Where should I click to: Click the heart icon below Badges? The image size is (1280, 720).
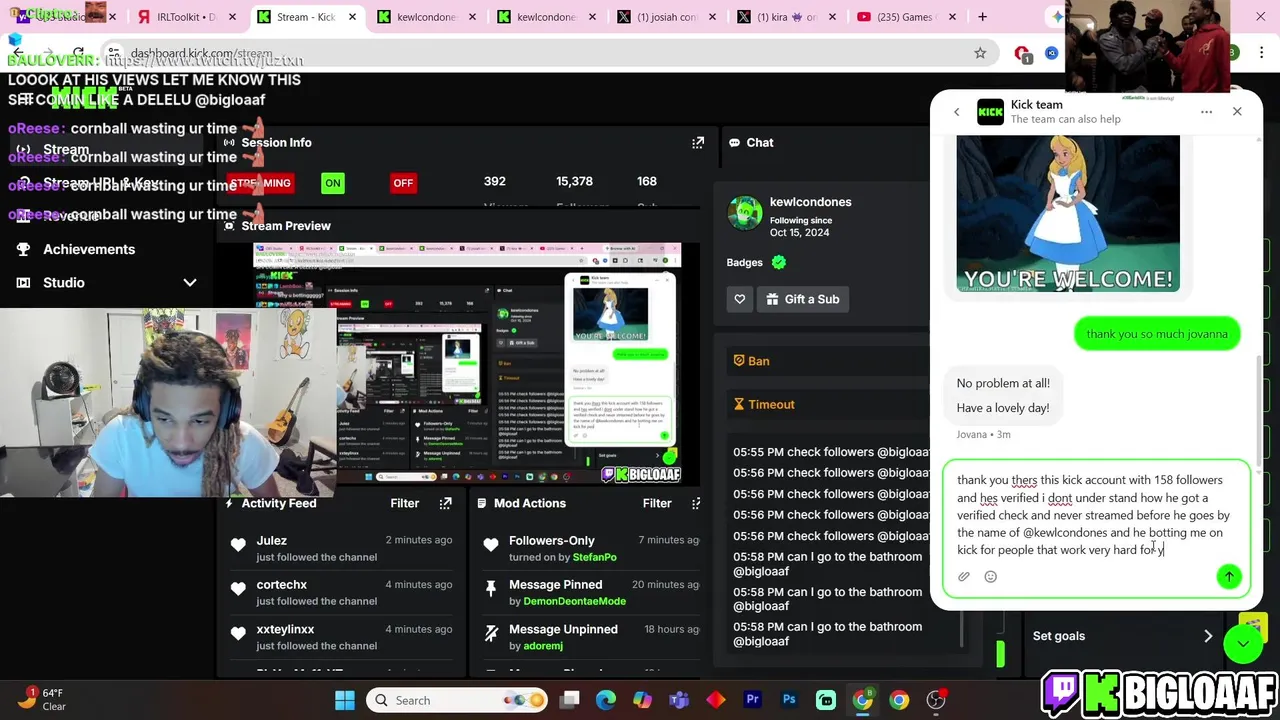point(739,299)
